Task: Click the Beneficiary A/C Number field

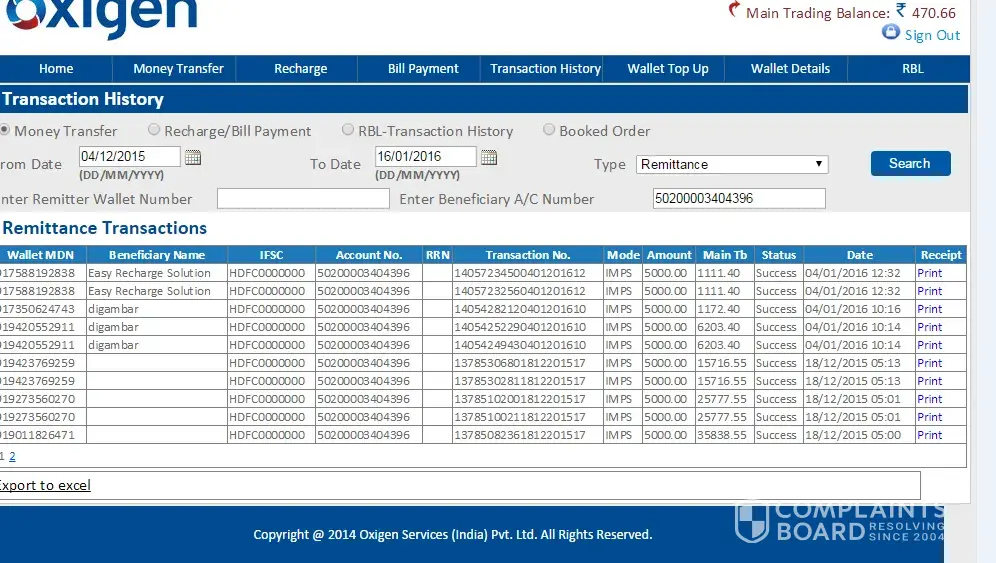Action: pyautogui.click(x=739, y=198)
